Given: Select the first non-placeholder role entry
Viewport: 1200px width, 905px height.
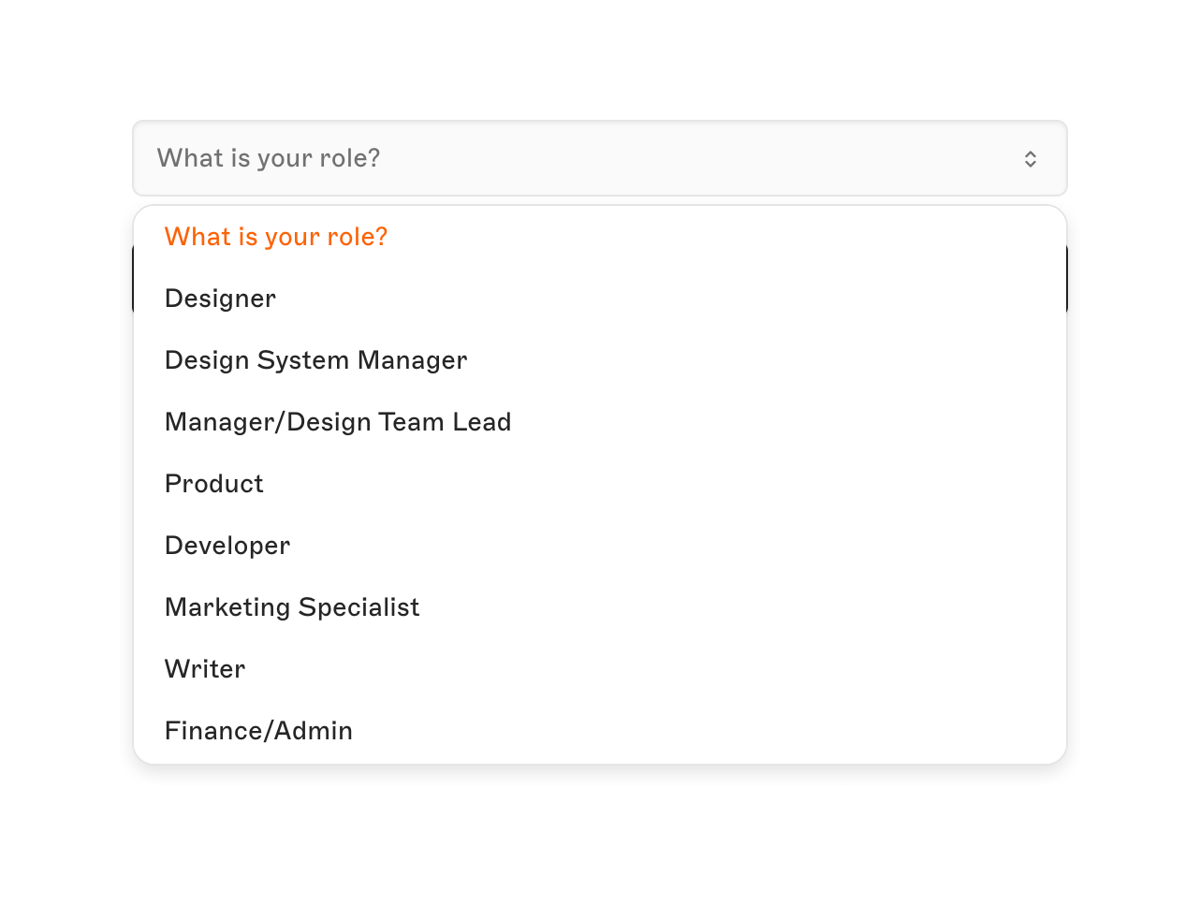Looking at the screenshot, I should pyautogui.click(x=219, y=298).
